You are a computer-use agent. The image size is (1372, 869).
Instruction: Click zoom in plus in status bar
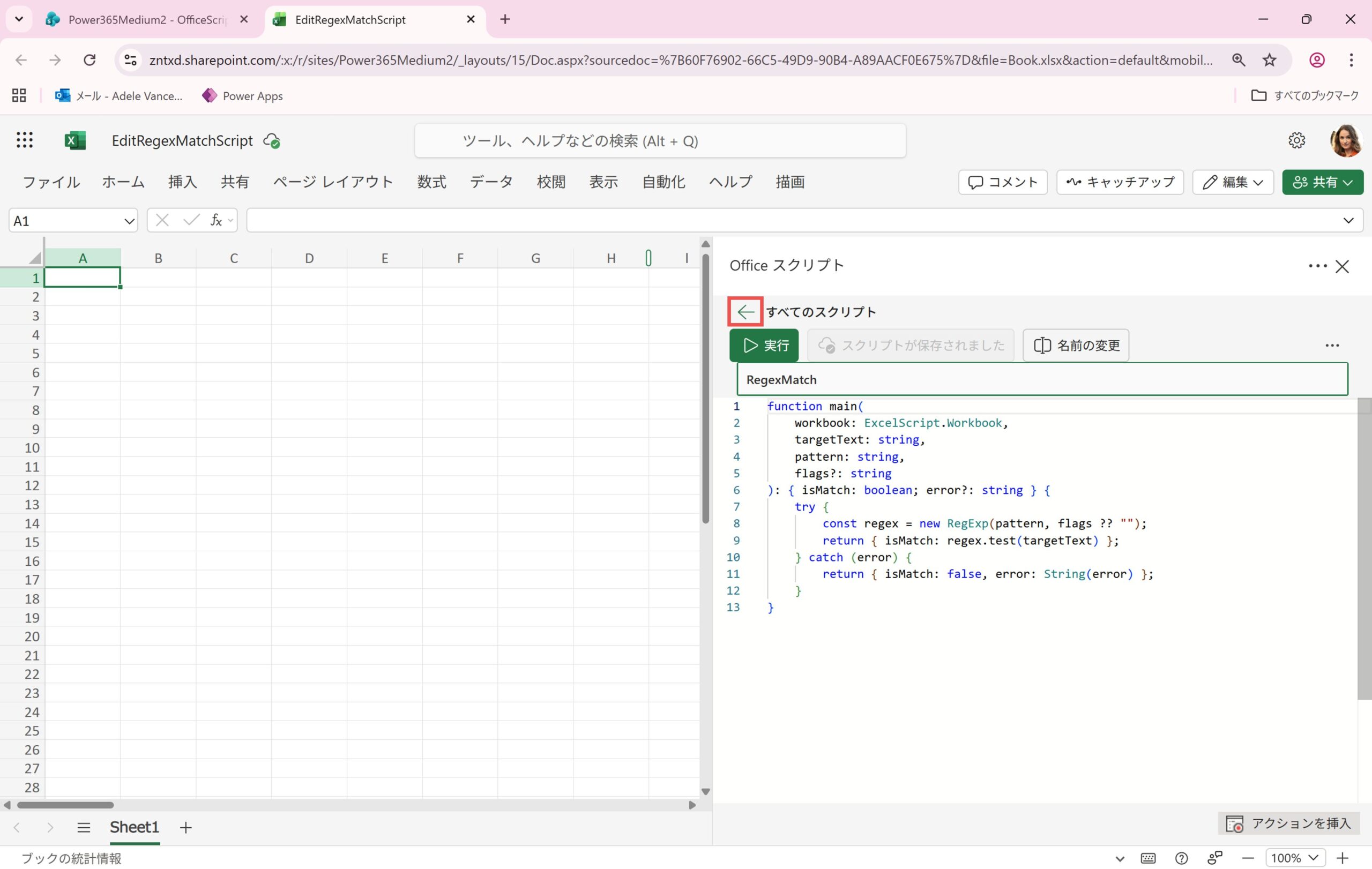coord(1343,858)
